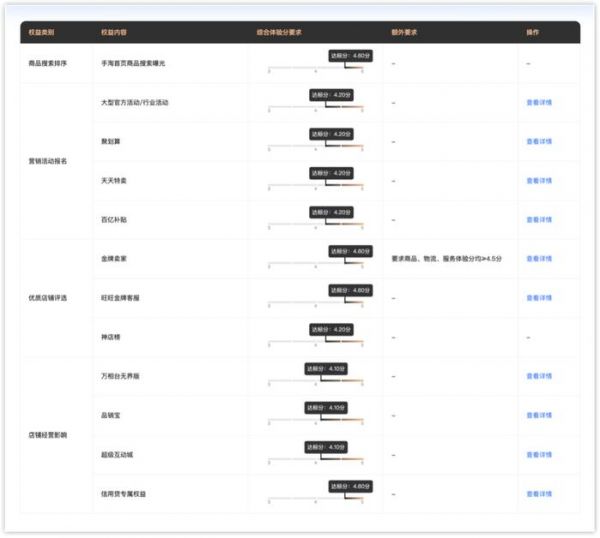Viewport: 600px width, 538px height.
Task: Open 查看详情 for 百亿补贴
Action: [x=539, y=219]
